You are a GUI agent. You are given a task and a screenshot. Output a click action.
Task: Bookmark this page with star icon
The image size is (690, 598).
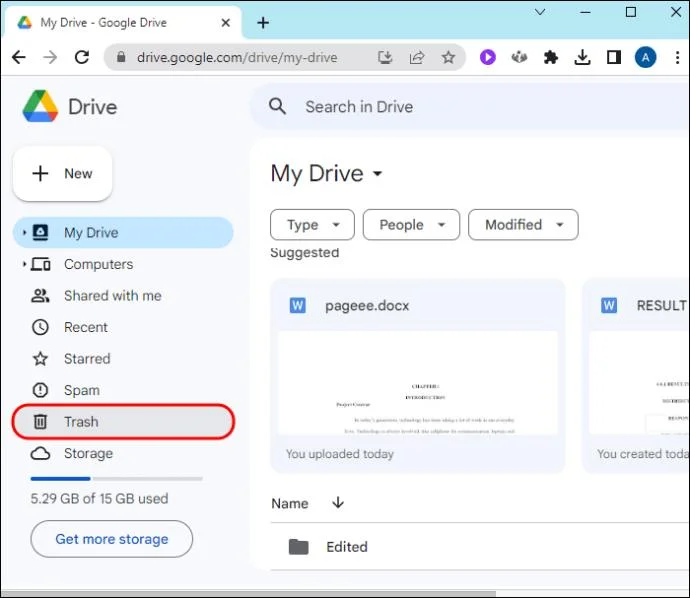448,57
